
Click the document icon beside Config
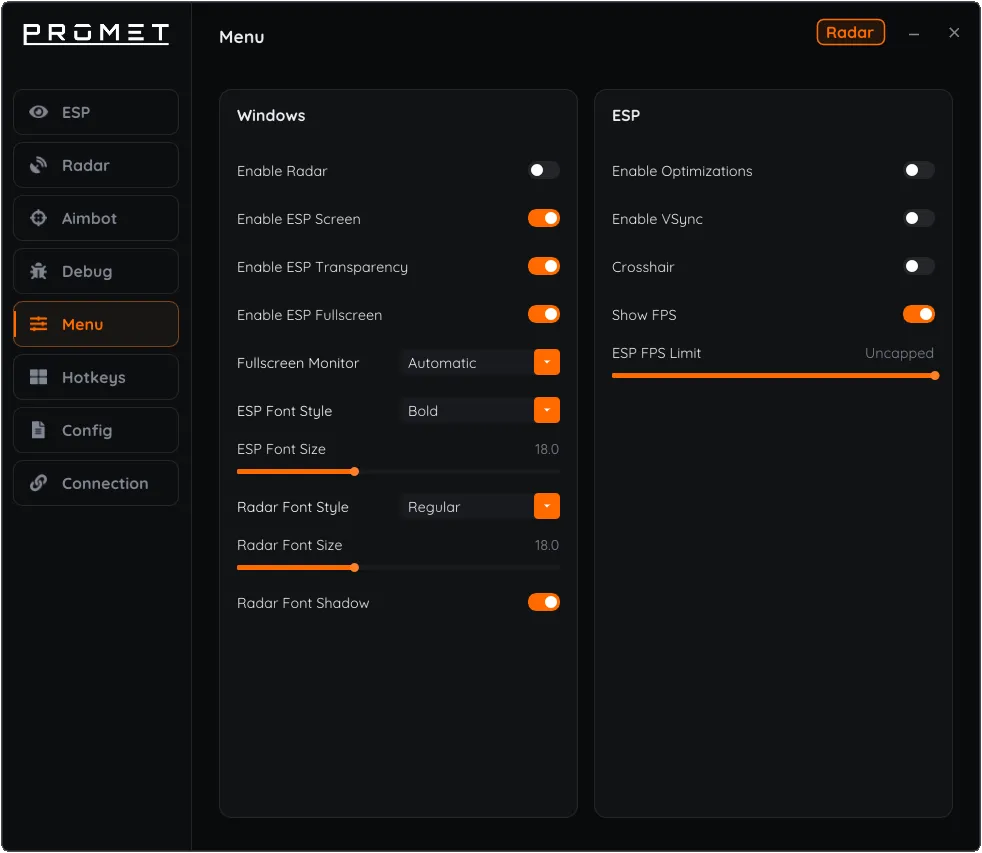38,430
